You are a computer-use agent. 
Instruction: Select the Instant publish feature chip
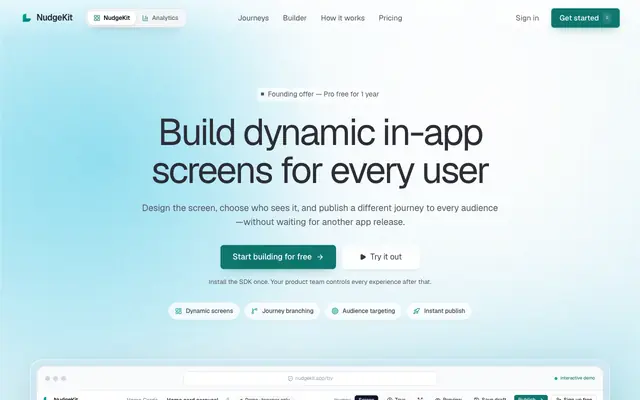[x=439, y=311]
